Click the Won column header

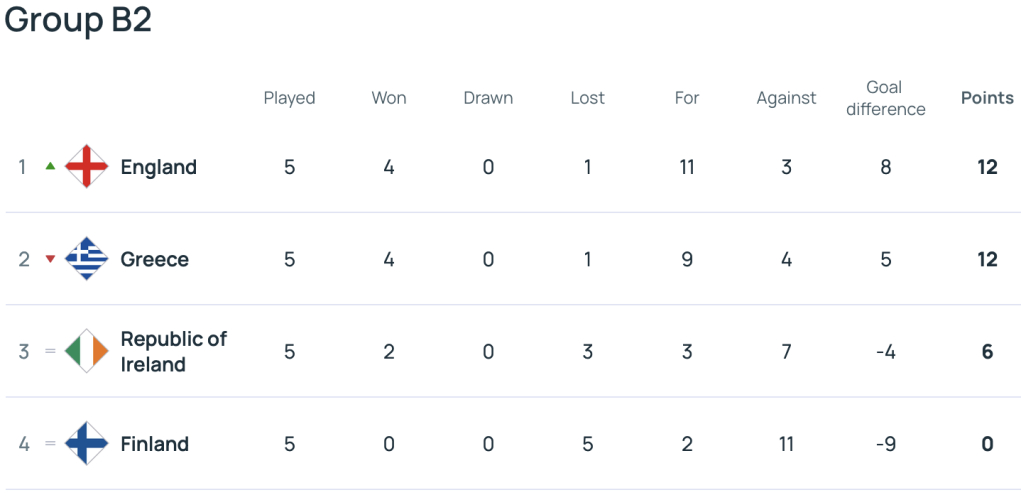point(389,98)
